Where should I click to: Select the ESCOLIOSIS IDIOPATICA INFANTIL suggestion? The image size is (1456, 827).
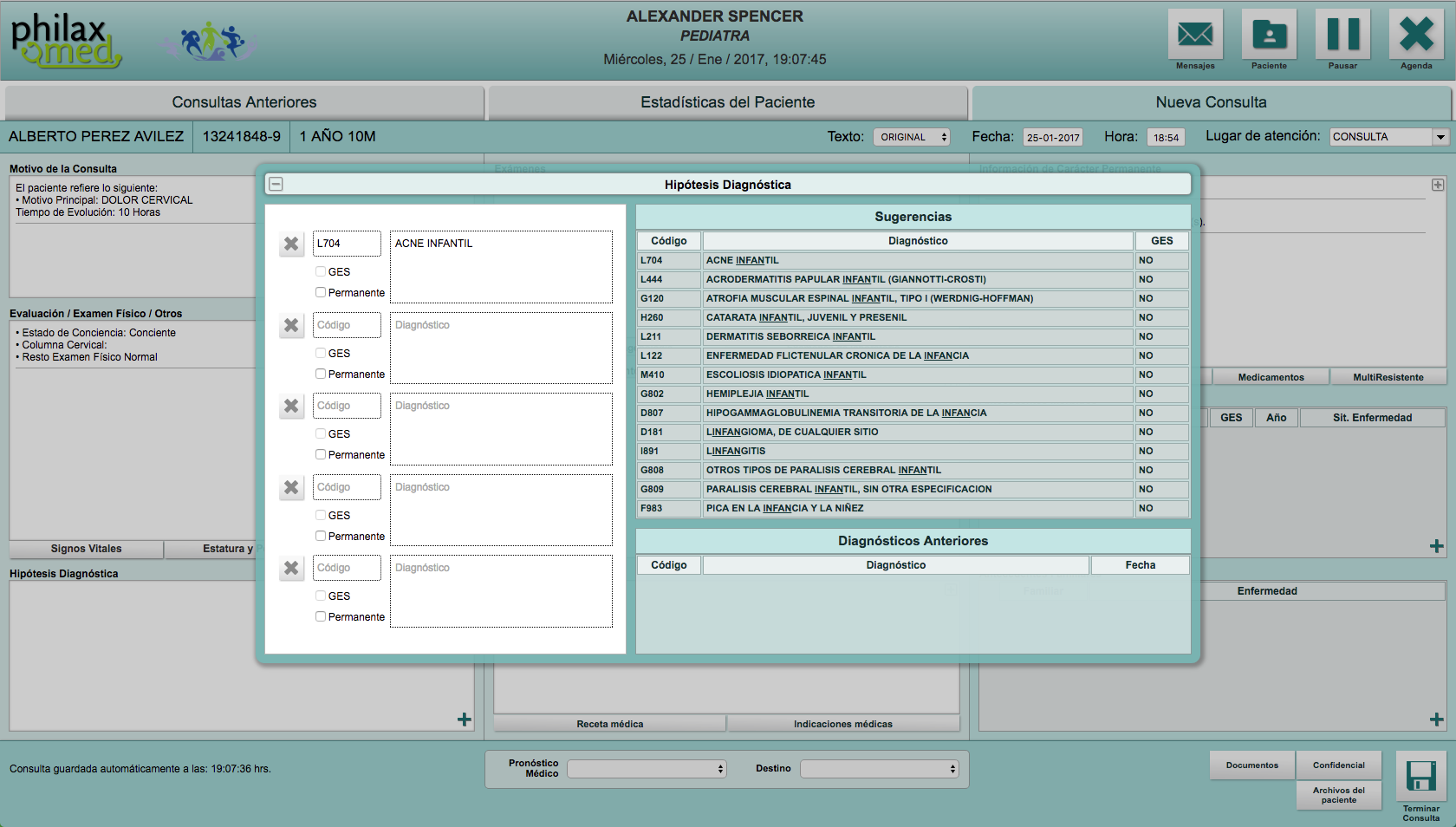913,374
